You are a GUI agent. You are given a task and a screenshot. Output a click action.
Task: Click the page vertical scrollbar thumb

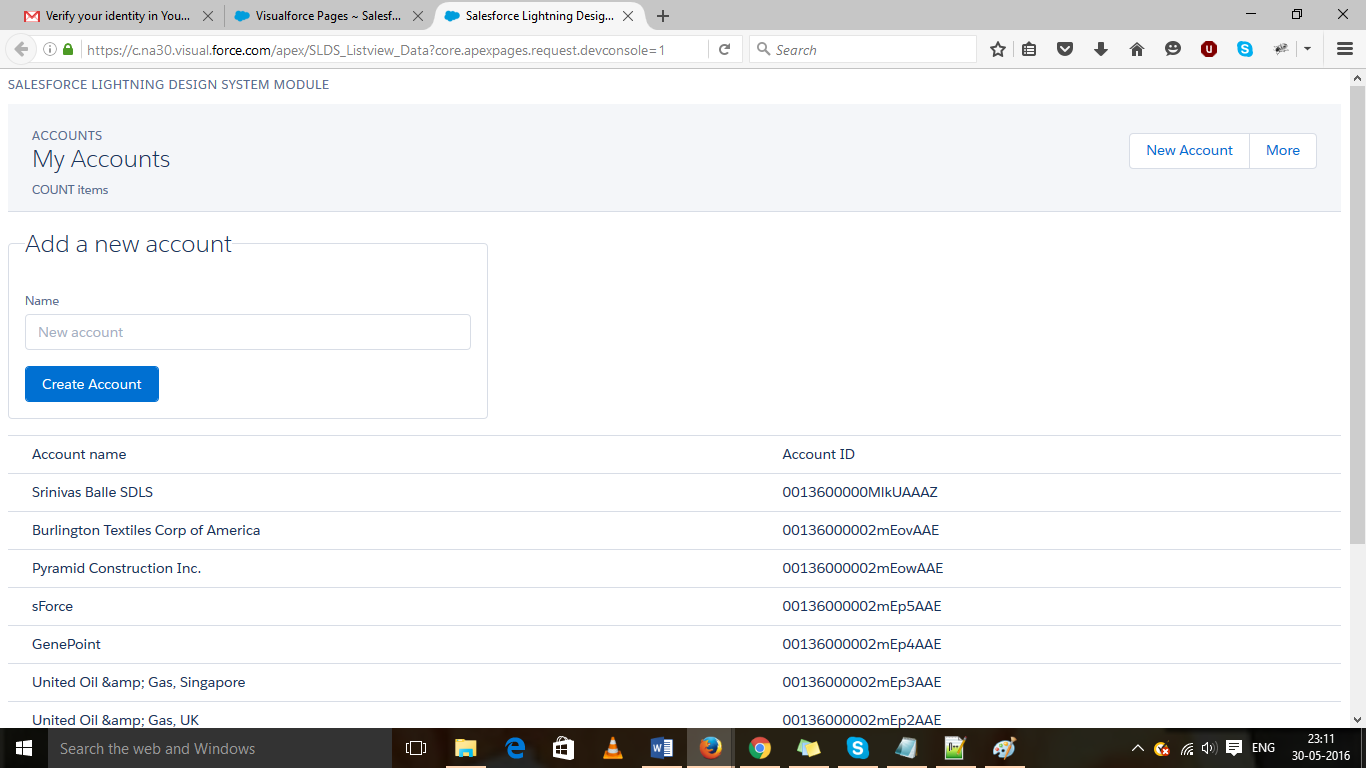(1357, 315)
